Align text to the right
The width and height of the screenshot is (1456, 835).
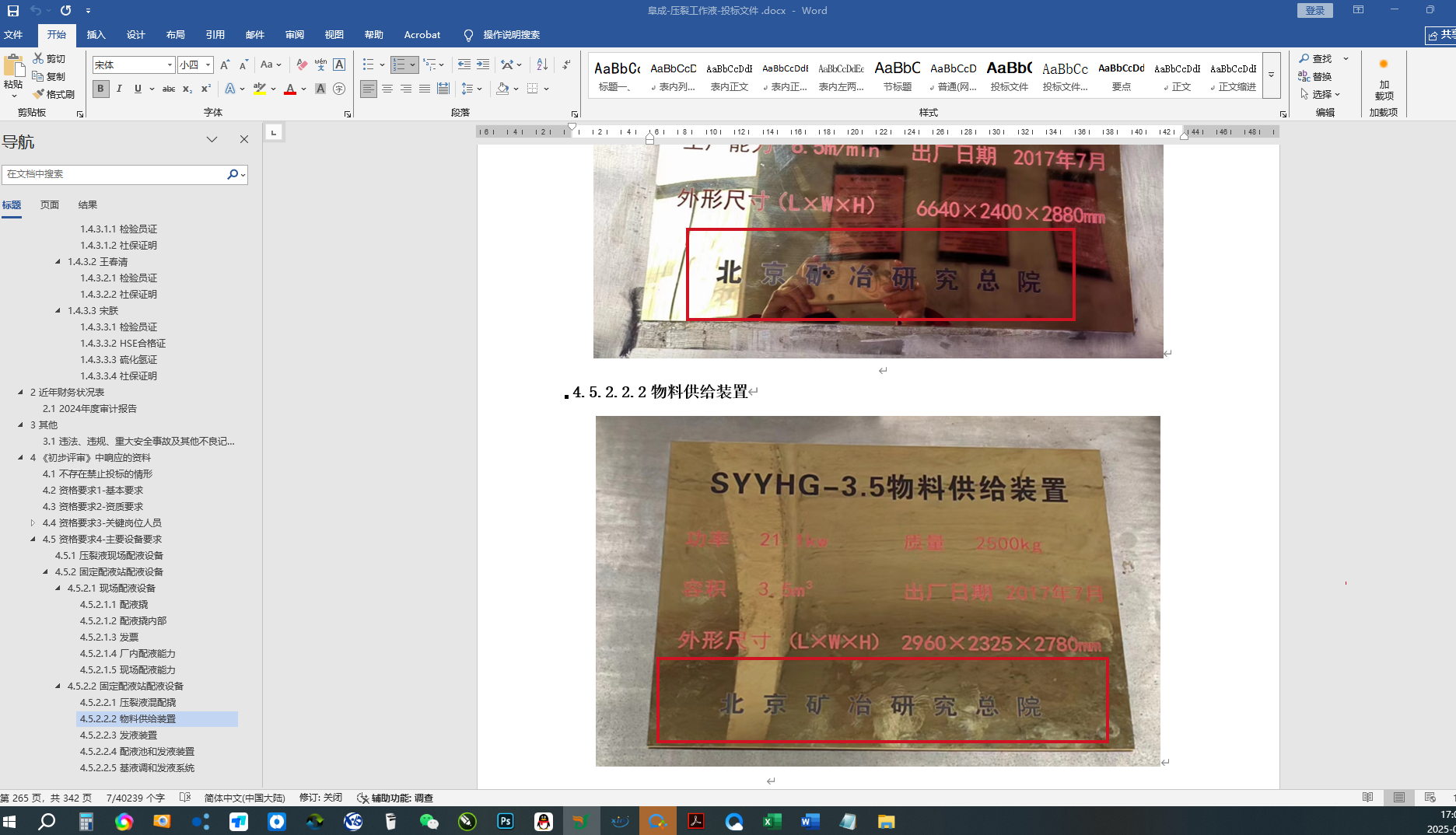click(x=406, y=89)
